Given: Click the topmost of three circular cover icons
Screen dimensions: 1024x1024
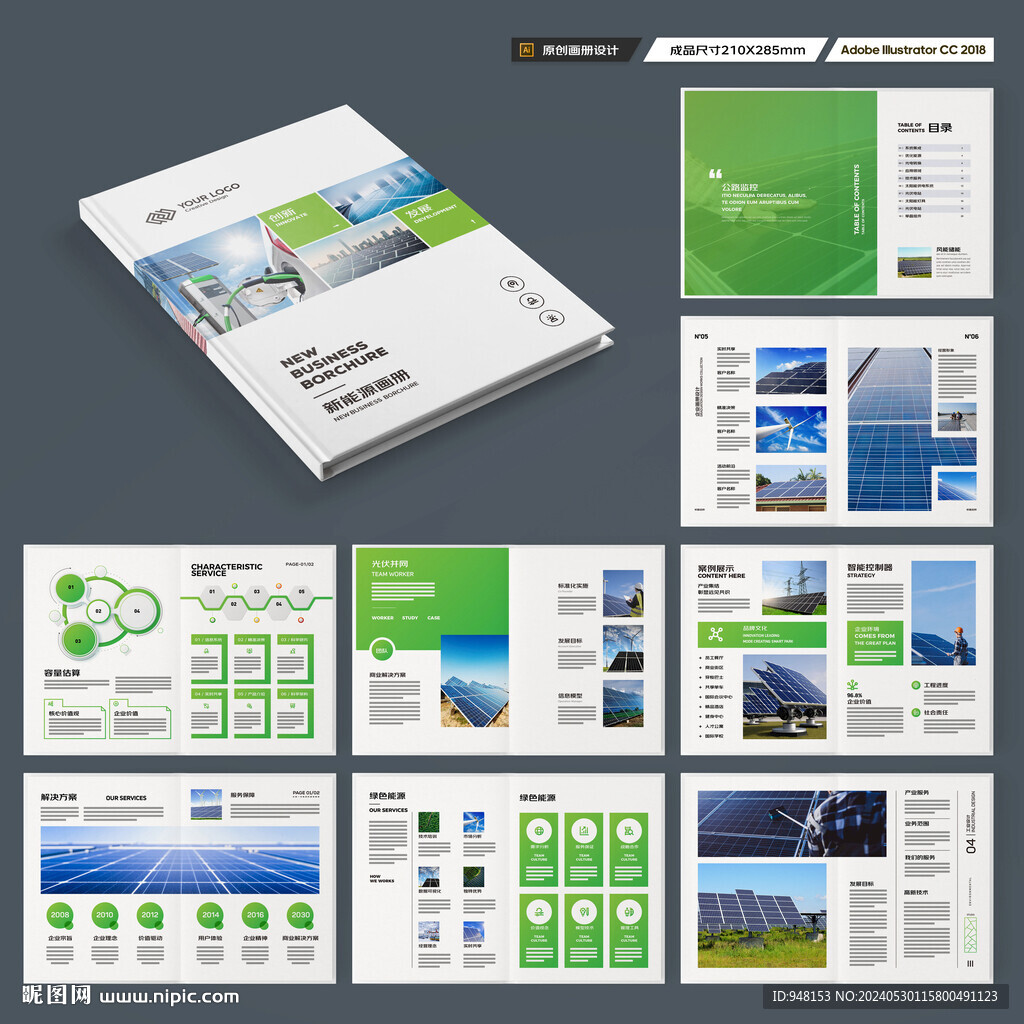Looking at the screenshot, I should [x=512, y=284].
